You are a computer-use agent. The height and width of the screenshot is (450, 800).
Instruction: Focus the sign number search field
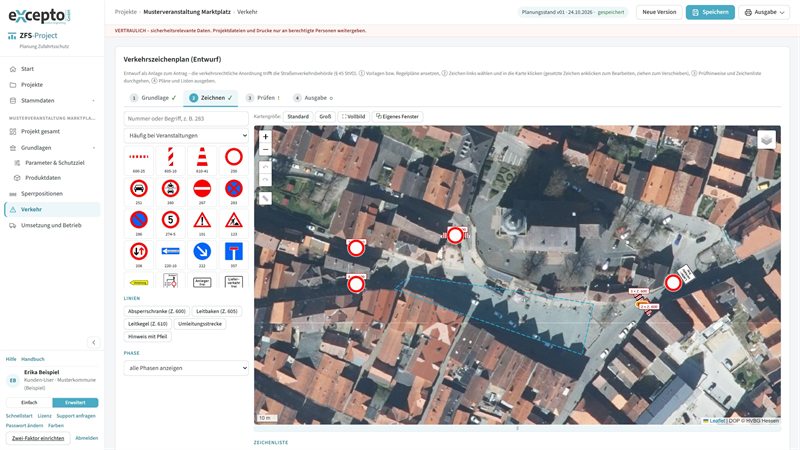[186, 118]
